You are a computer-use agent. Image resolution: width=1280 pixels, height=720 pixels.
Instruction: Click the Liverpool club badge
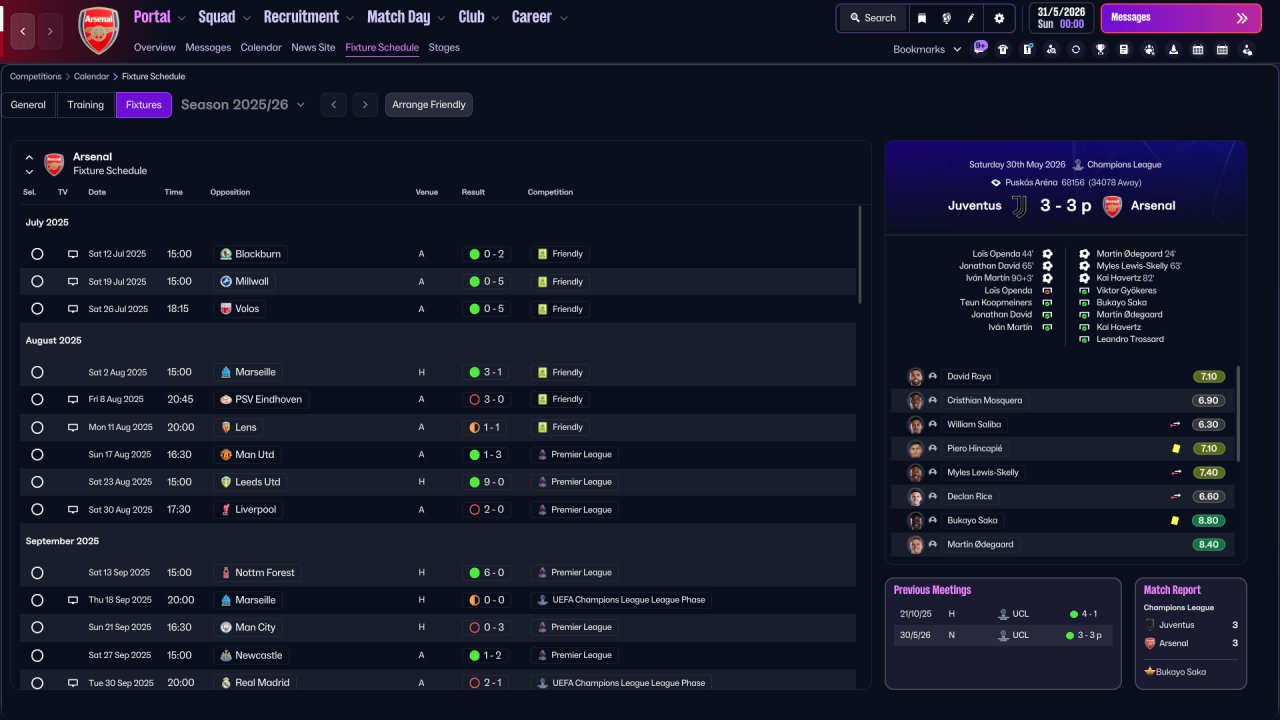[x=226, y=510]
